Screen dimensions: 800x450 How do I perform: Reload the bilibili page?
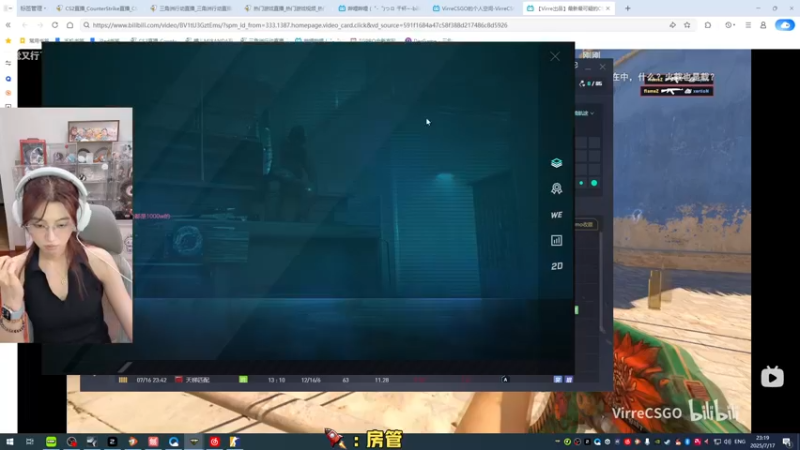coord(55,25)
